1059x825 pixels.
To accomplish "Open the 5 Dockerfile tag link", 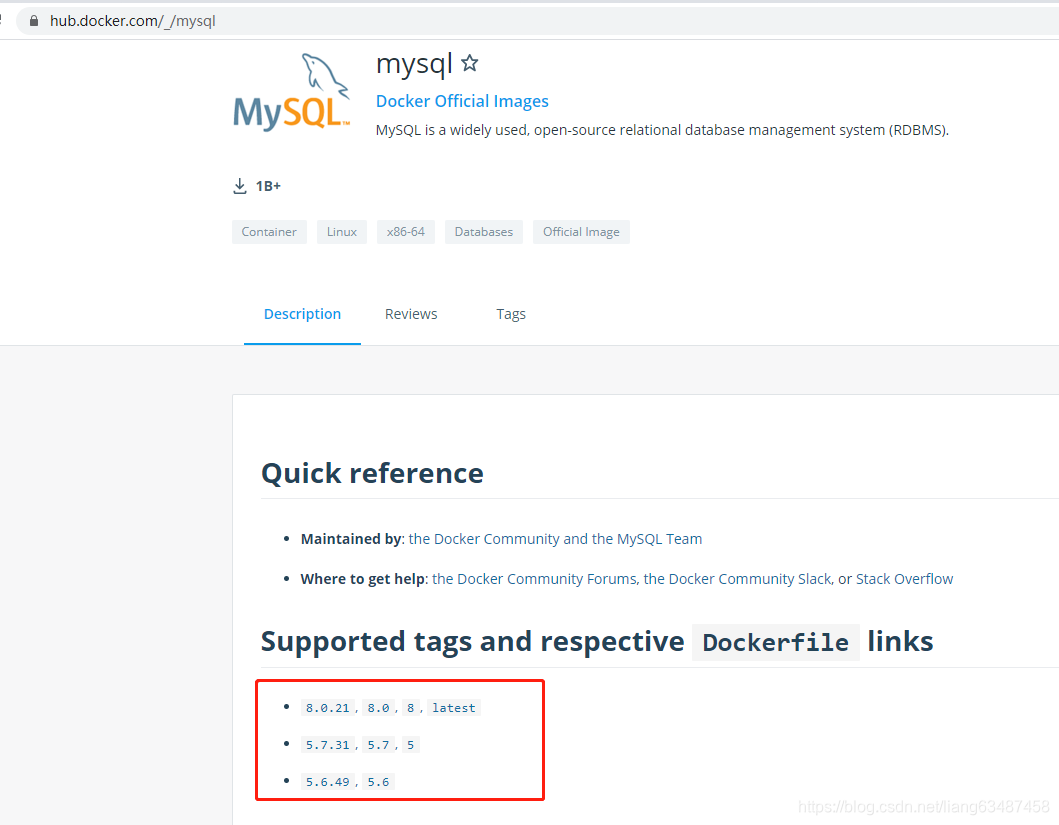I will click(x=411, y=745).
